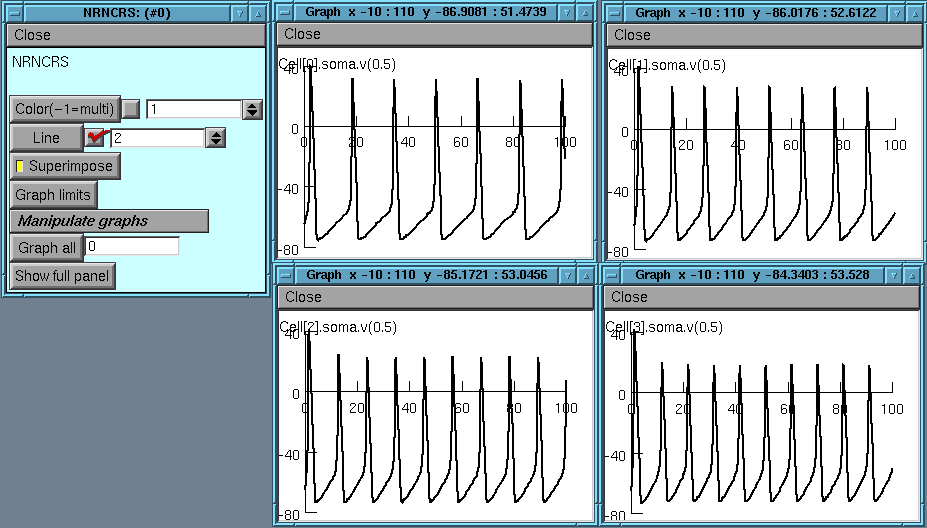The image size is (927, 528).
Task: Open window menu of NRNCRS panel
Action: (x=14, y=13)
